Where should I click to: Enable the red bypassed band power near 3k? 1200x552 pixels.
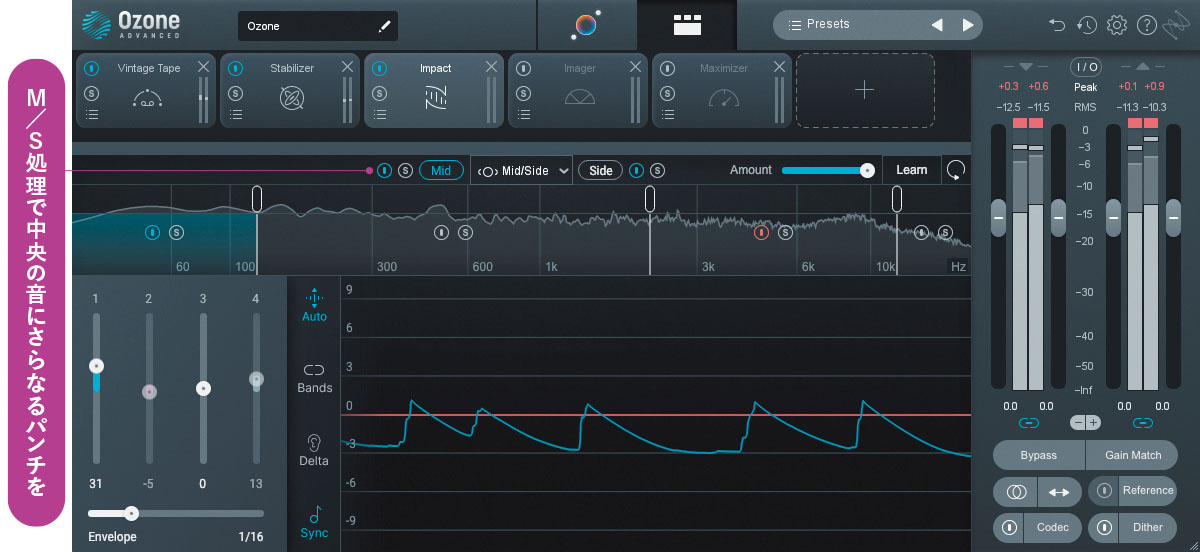tap(762, 232)
